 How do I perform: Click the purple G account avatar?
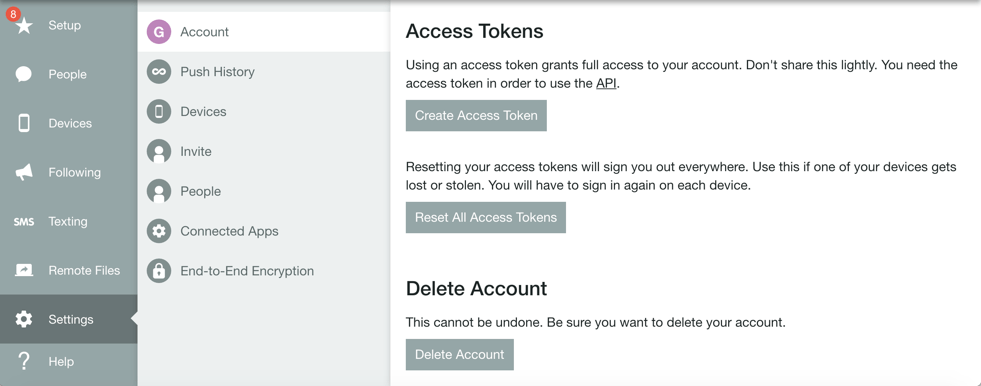pos(159,32)
